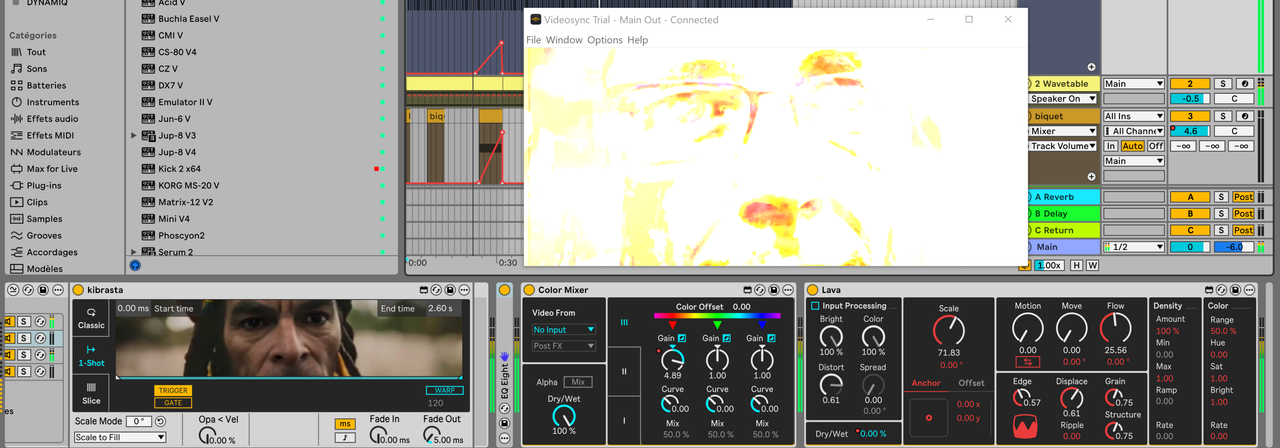The width and height of the screenshot is (1280, 448).
Task: Open Help menu in Videosync
Action: pos(638,40)
